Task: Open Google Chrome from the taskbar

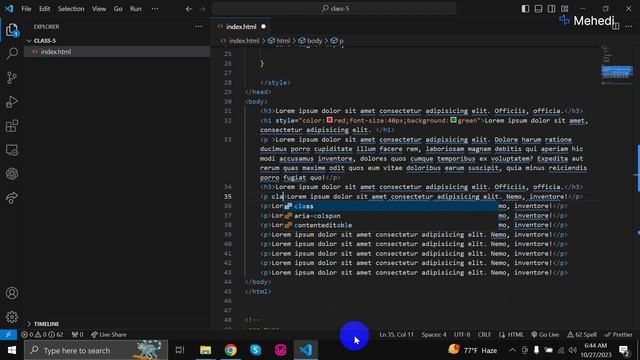Action: pos(231,350)
